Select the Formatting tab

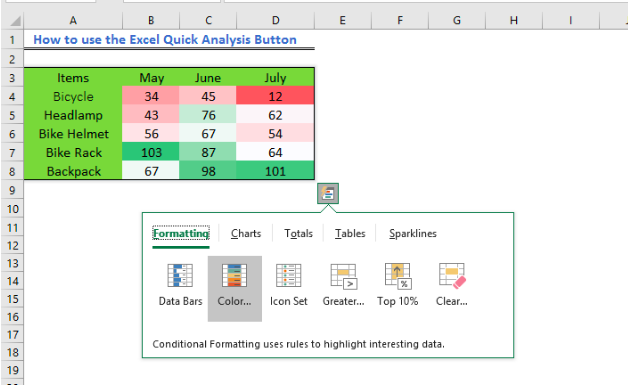[181, 234]
